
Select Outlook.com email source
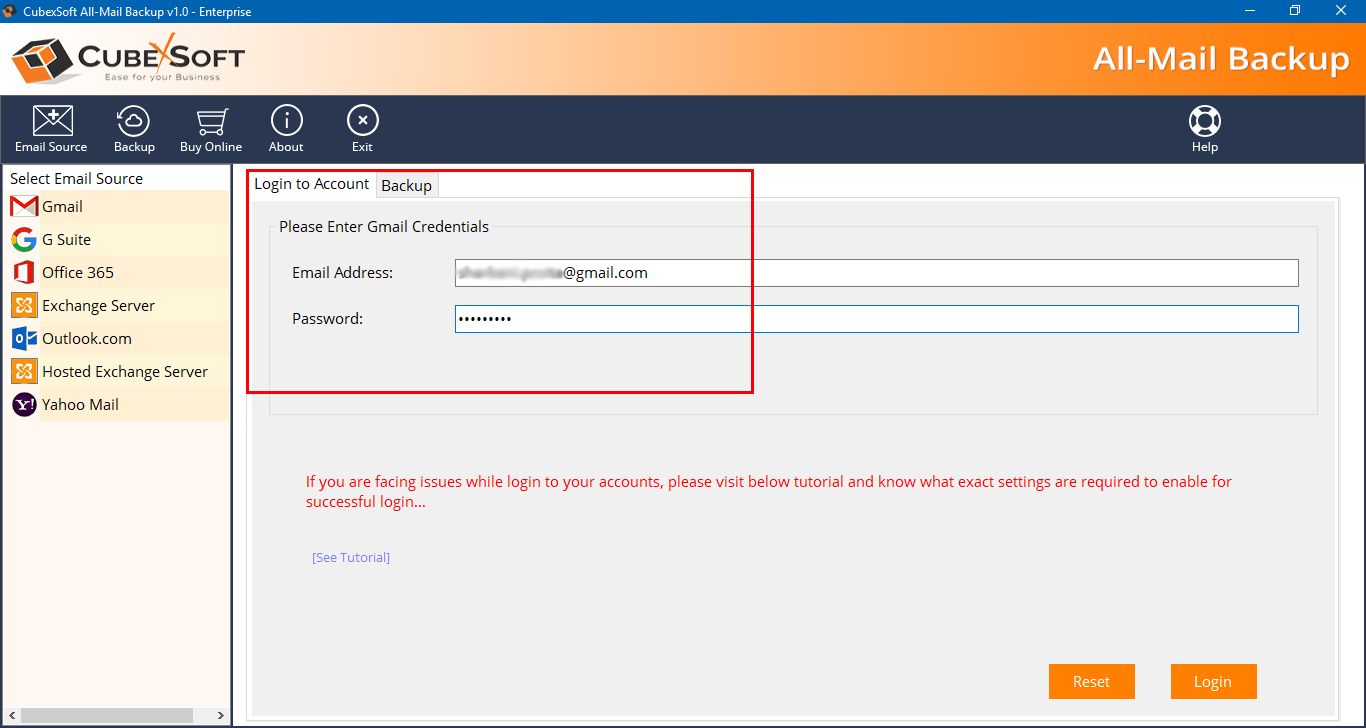click(86, 339)
